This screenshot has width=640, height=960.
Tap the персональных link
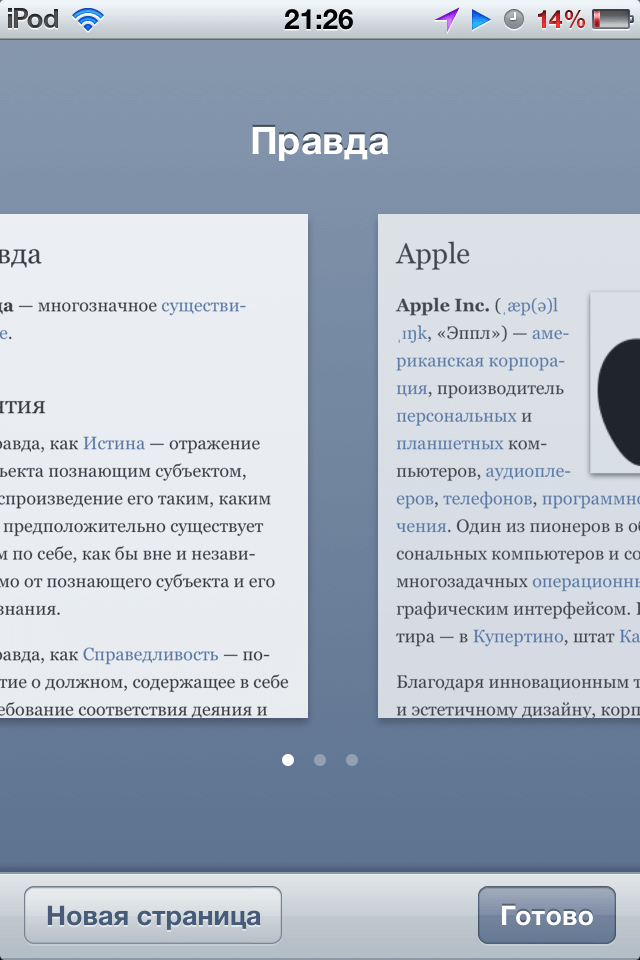coord(456,416)
